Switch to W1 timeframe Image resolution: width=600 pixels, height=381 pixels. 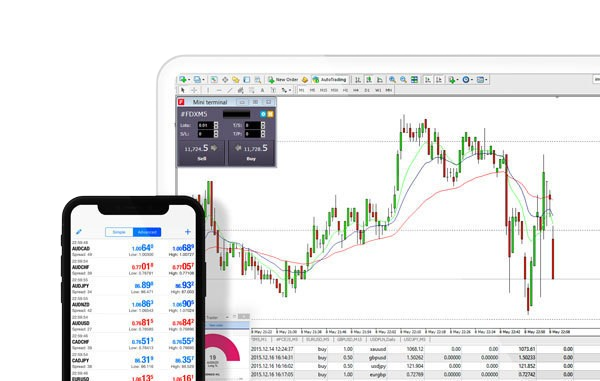click(x=378, y=90)
